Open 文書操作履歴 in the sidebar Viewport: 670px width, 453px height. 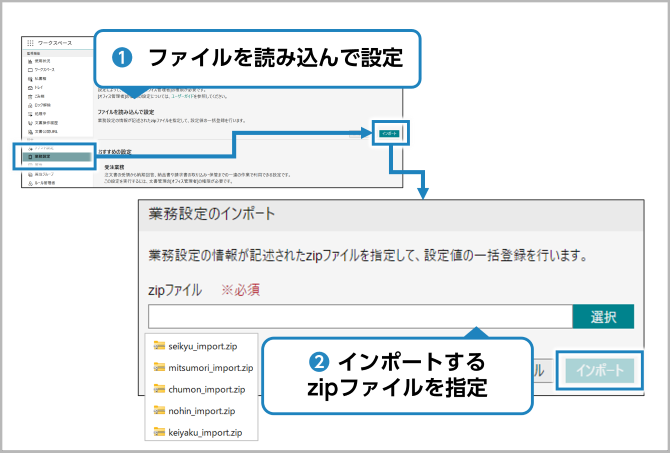coord(43,123)
